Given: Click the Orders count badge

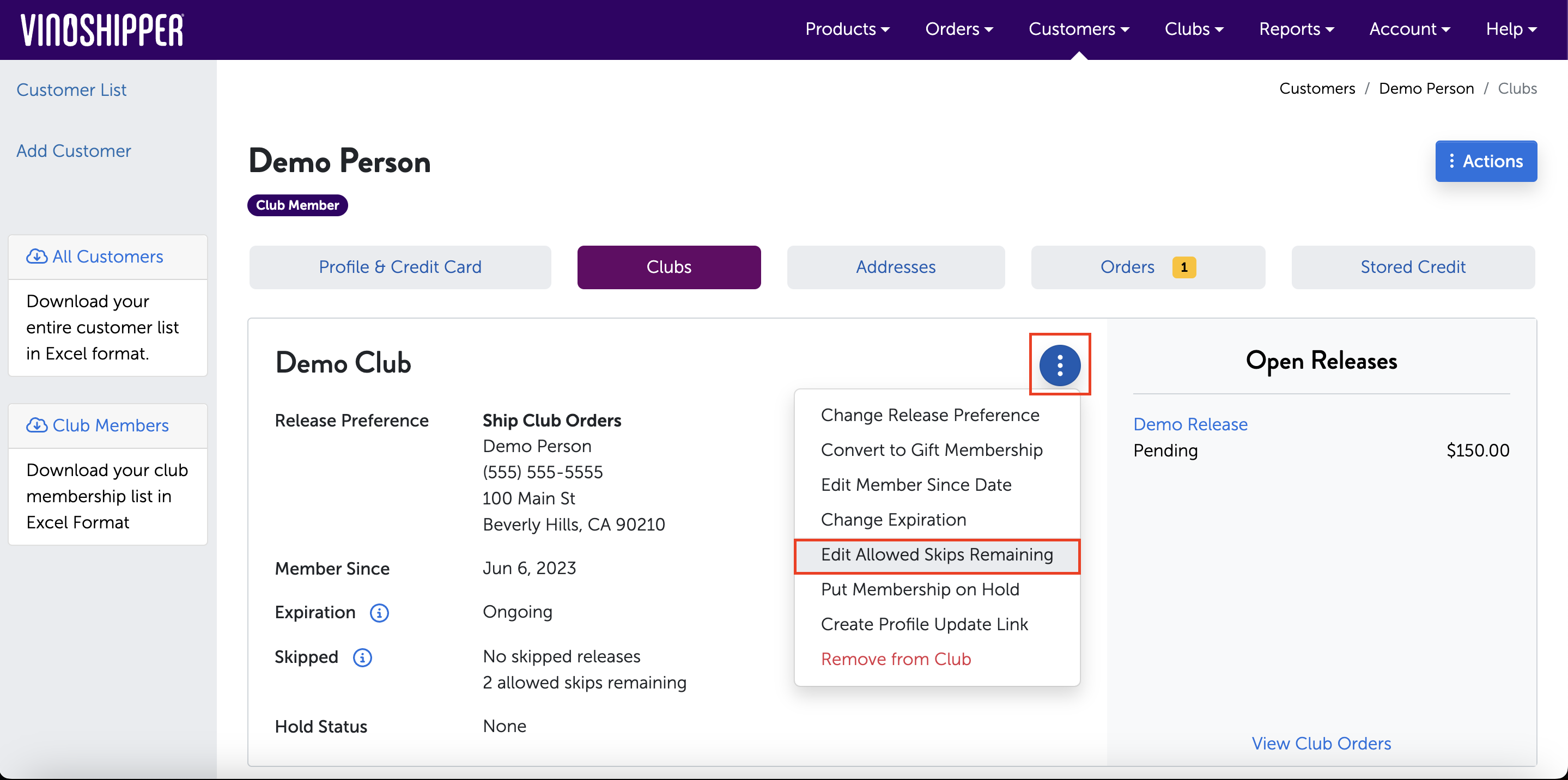Looking at the screenshot, I should click(1183, 267).
